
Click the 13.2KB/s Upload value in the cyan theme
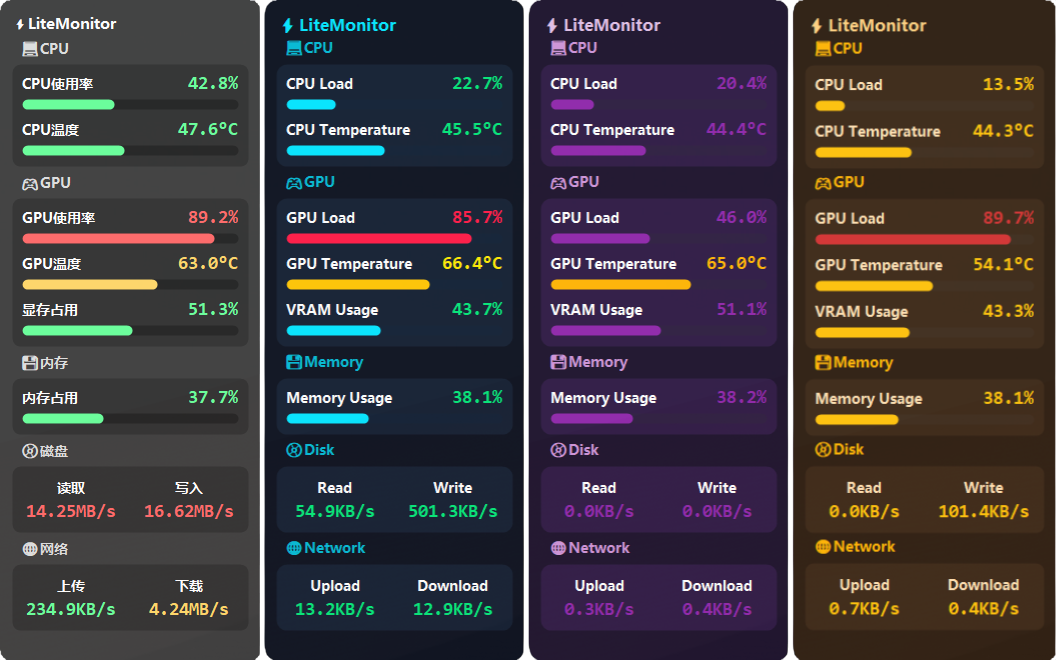pyautogui.click(x=335, y=608)
